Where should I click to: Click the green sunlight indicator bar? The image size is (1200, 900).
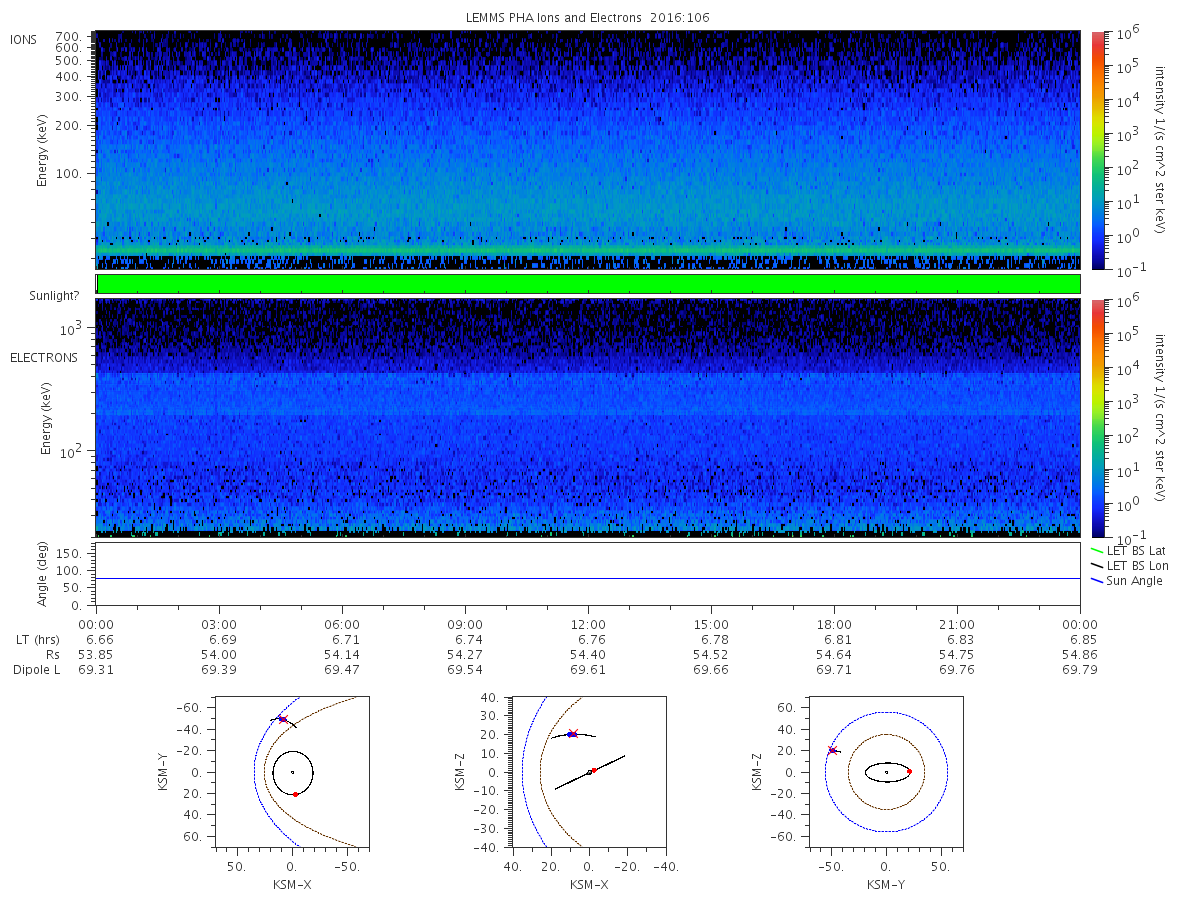(x=588, y=284)
